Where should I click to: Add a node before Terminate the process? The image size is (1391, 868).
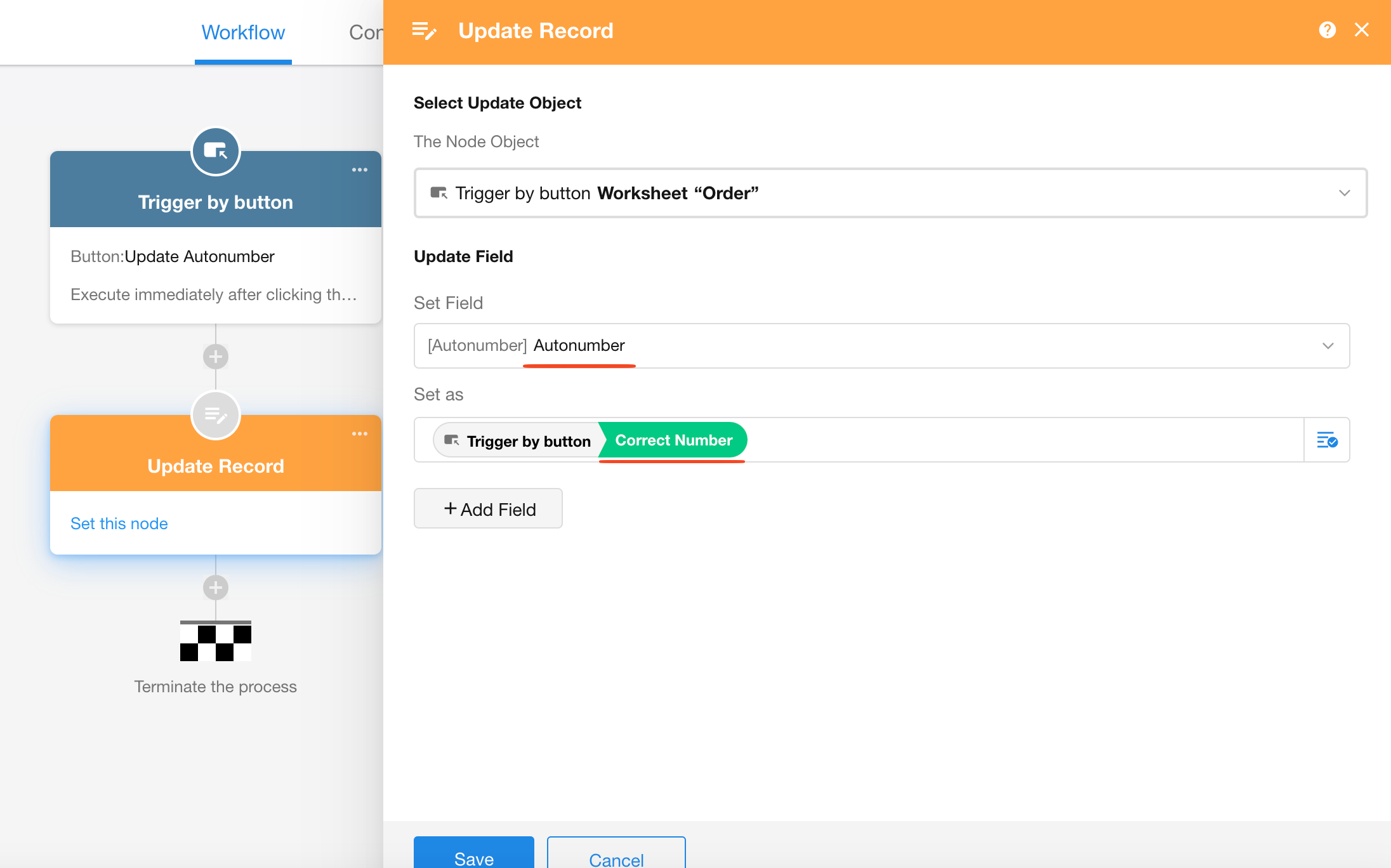[215, 588]
